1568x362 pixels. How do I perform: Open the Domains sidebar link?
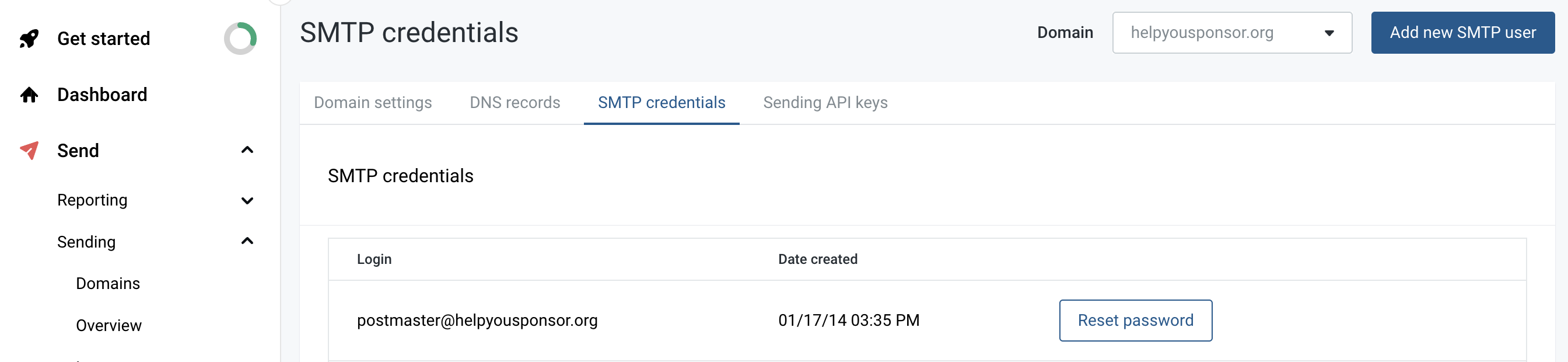pos(108,284)
